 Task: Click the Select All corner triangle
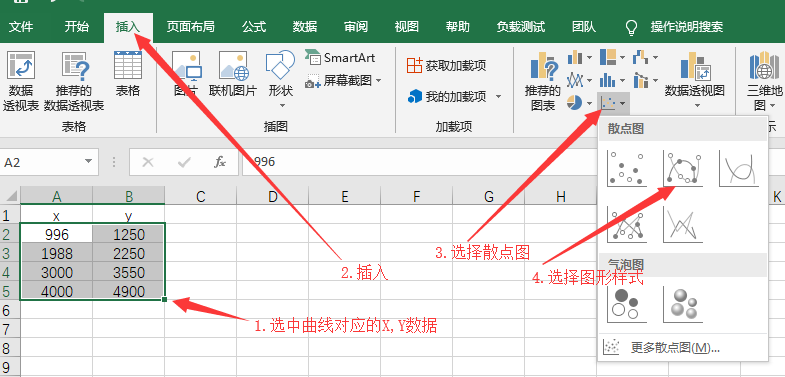point(11,196)
